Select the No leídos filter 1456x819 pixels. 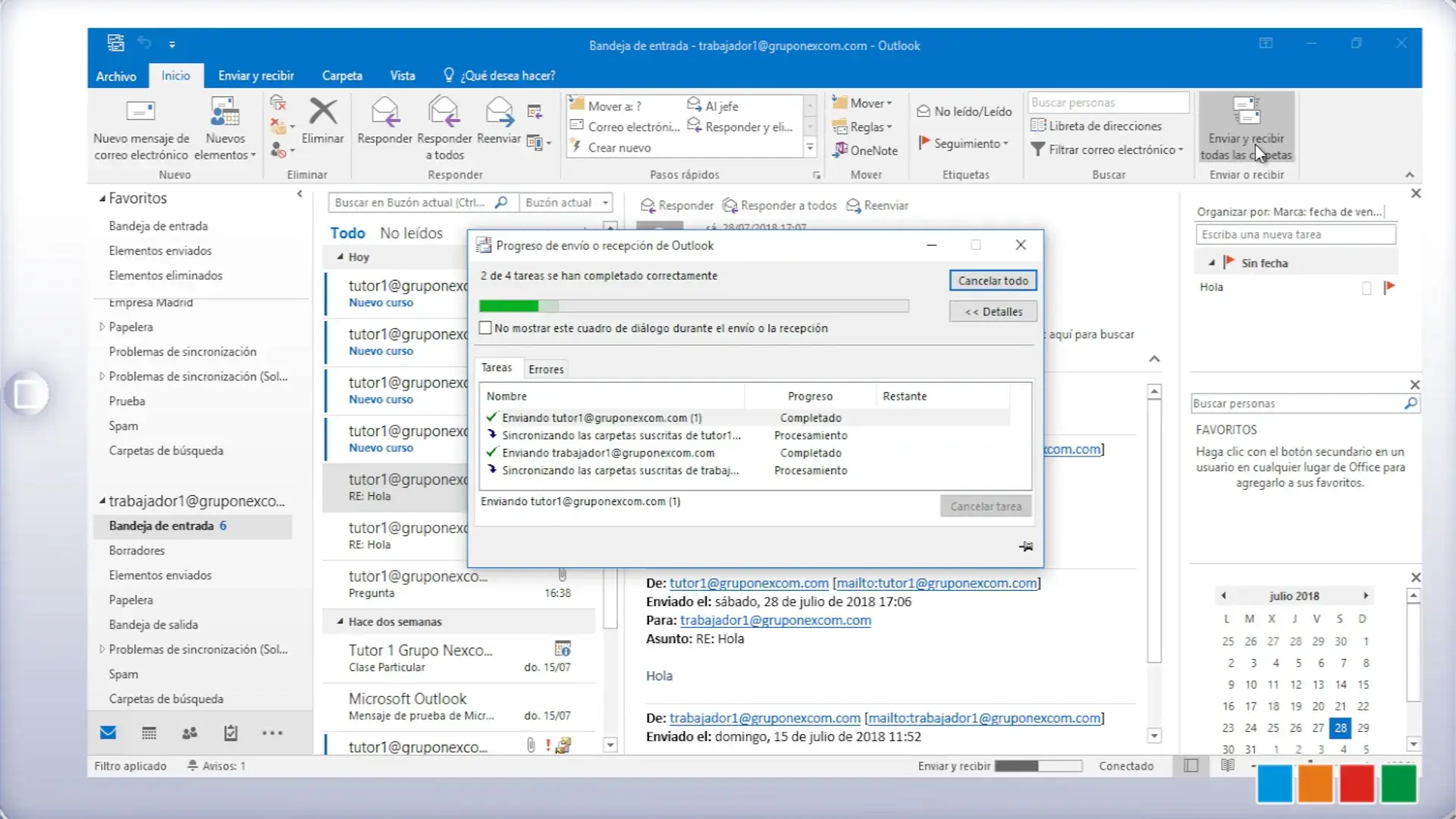pos(411,234)
